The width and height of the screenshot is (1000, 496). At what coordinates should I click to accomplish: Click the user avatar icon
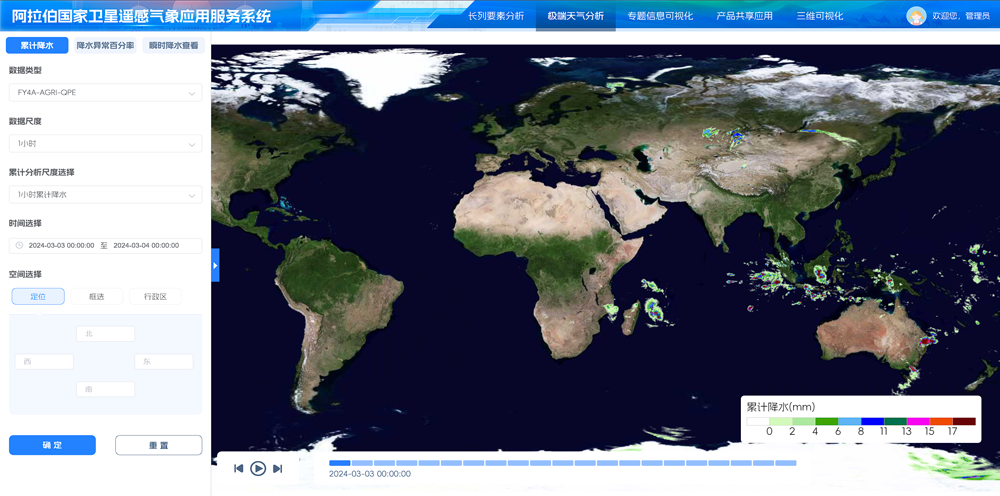916,16
